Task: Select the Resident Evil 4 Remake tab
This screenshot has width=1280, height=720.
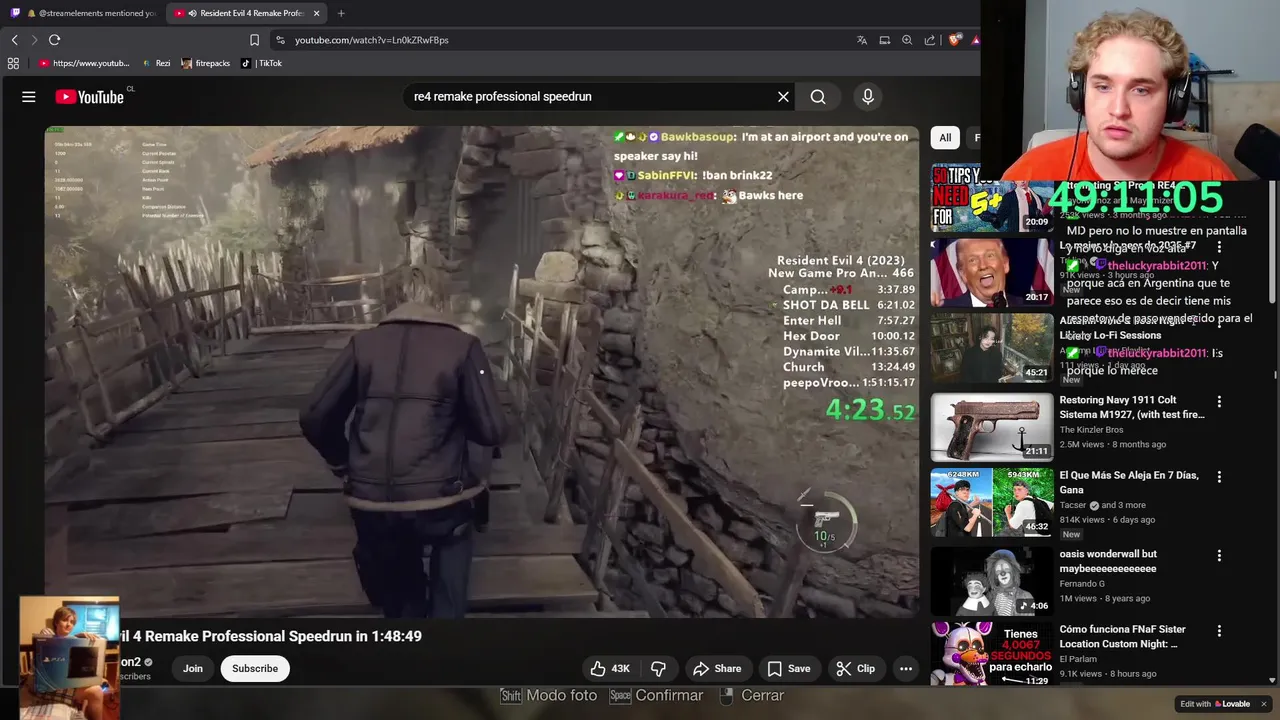Action: coord(246,13)
